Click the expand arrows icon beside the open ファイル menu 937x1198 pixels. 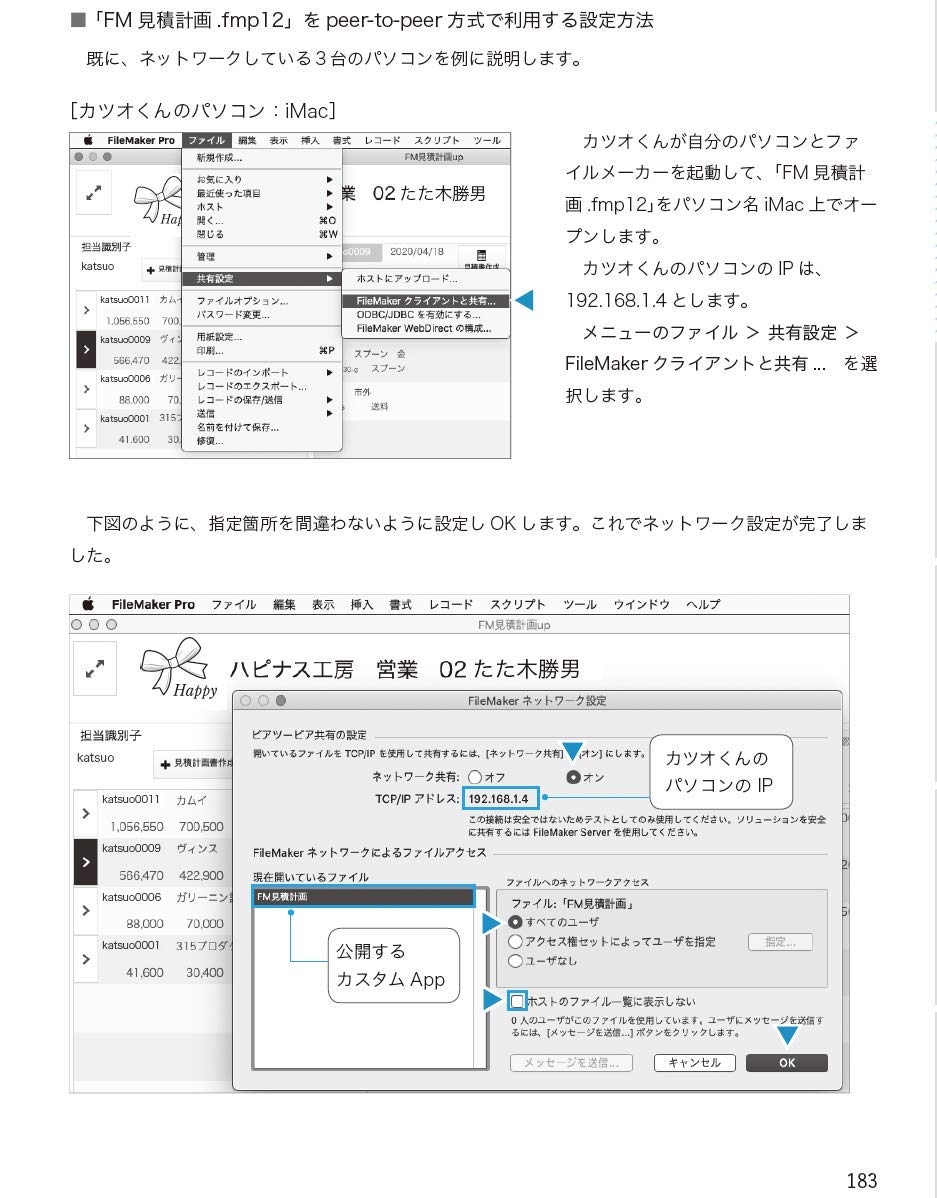(94, 193)
